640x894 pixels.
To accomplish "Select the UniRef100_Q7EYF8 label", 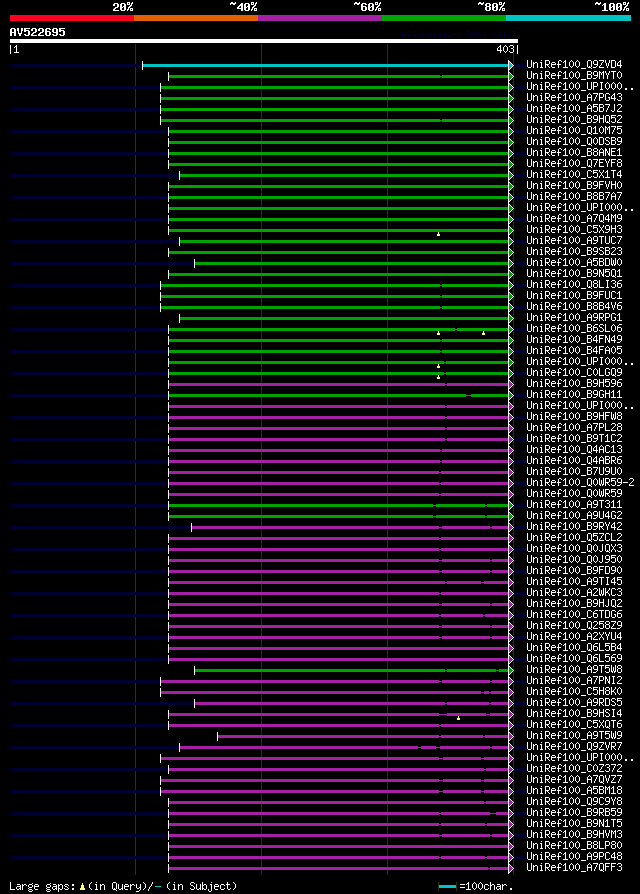I will (574, 164).
